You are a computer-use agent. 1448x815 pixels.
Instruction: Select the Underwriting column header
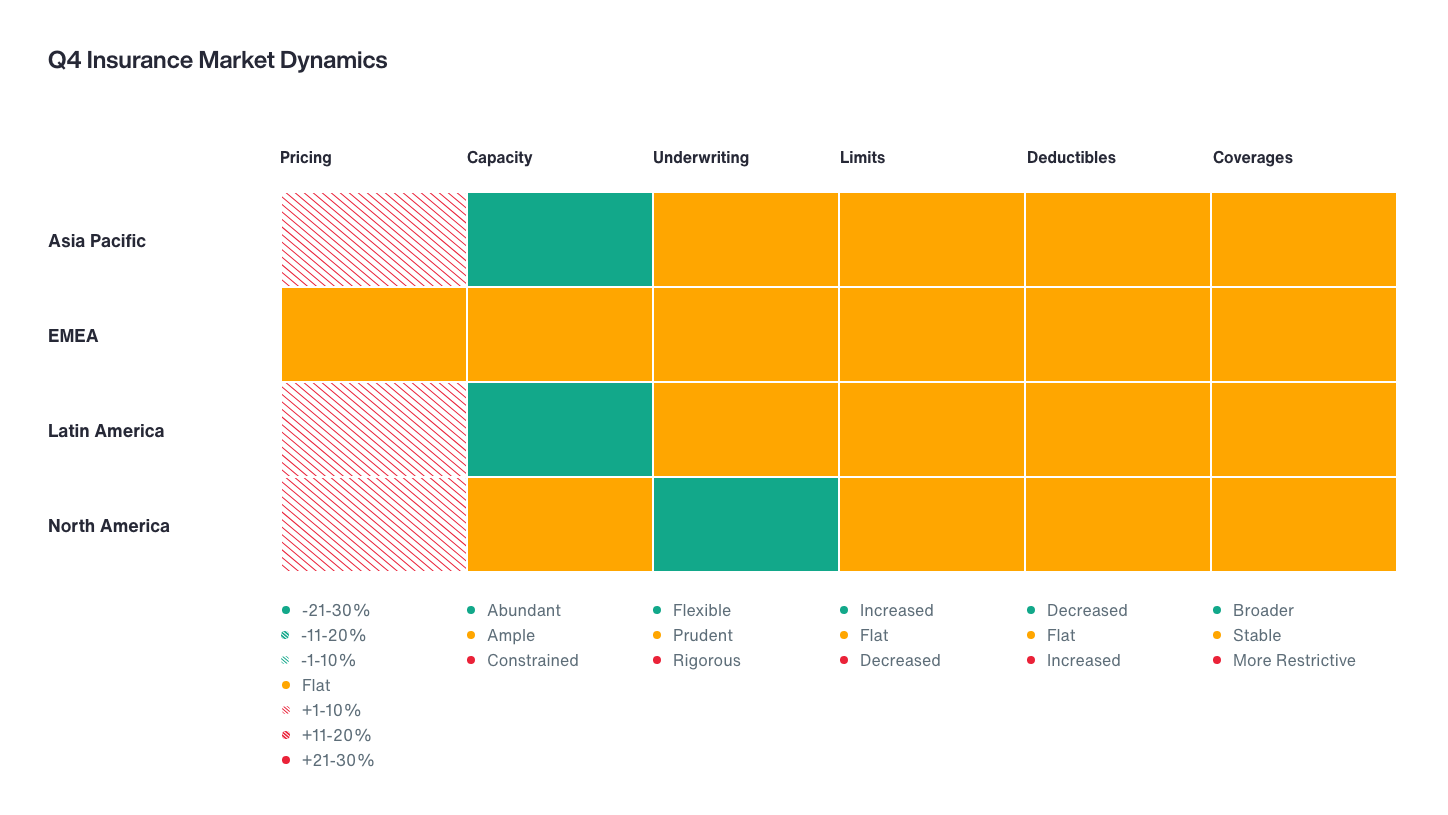[x=700, y=157]
